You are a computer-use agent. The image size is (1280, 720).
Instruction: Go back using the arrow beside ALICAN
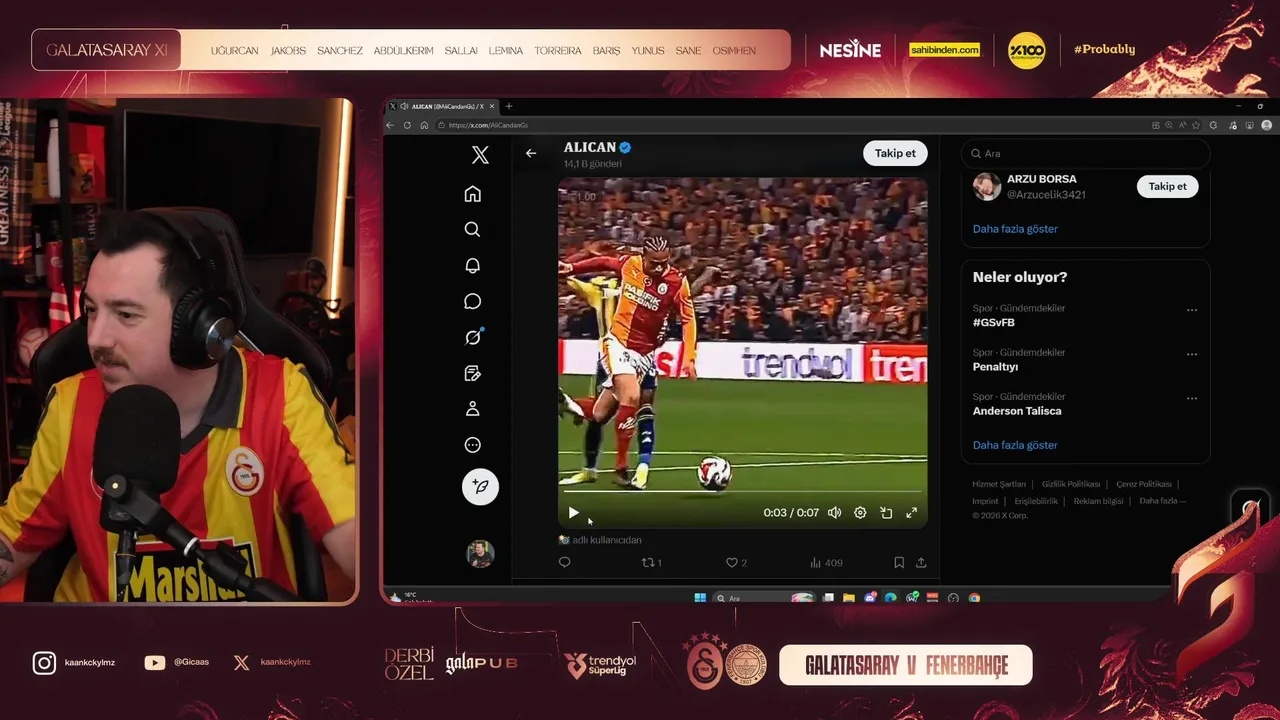(531, 153)
